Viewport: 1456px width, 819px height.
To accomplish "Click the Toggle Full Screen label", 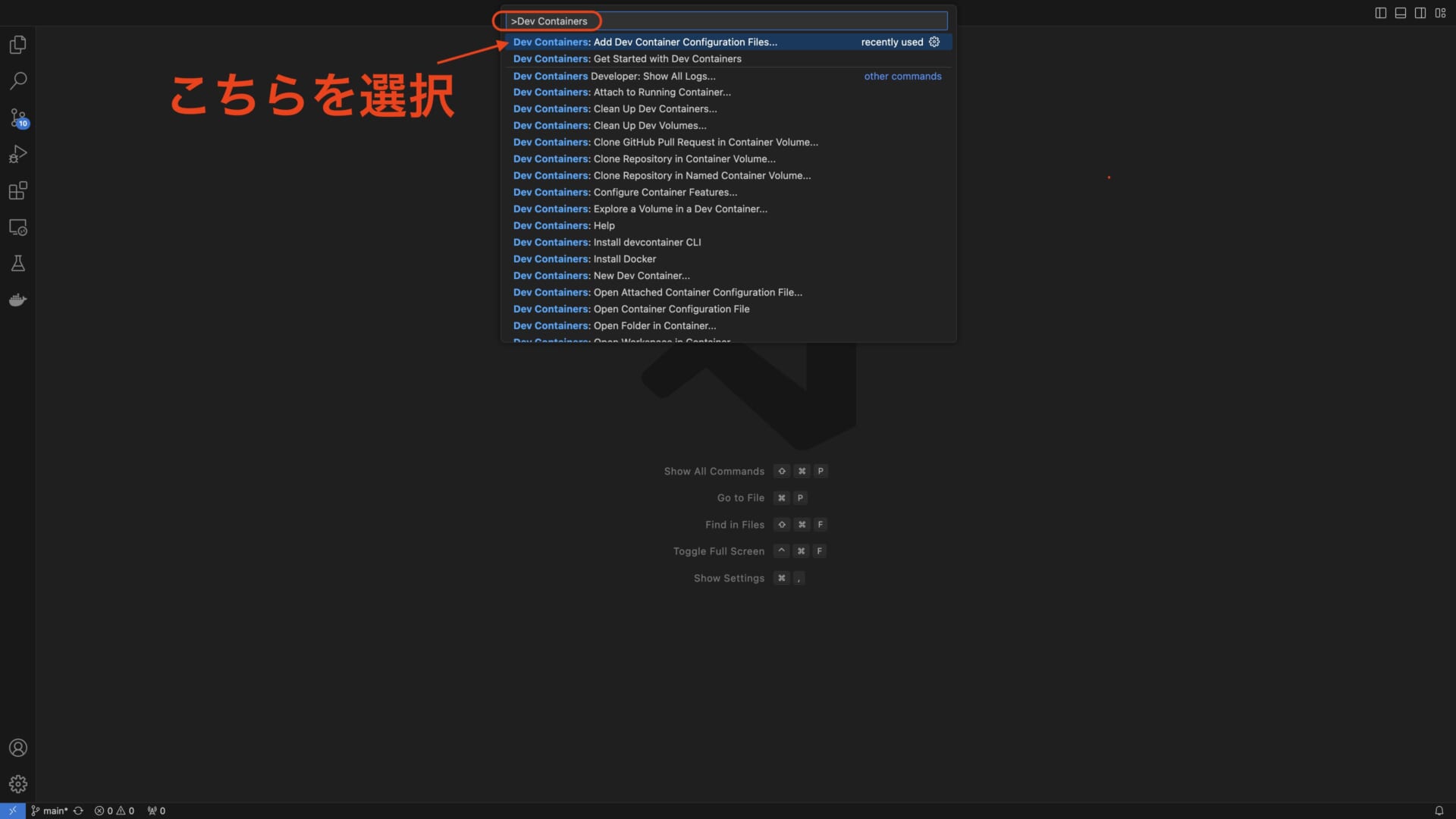I will 718,551.
